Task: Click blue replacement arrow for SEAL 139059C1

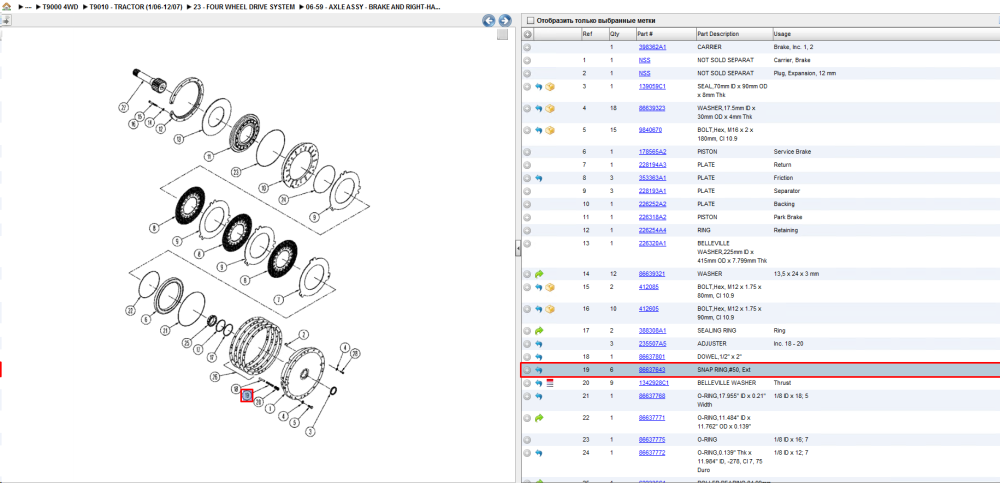Action: click(x=539, y=87)
